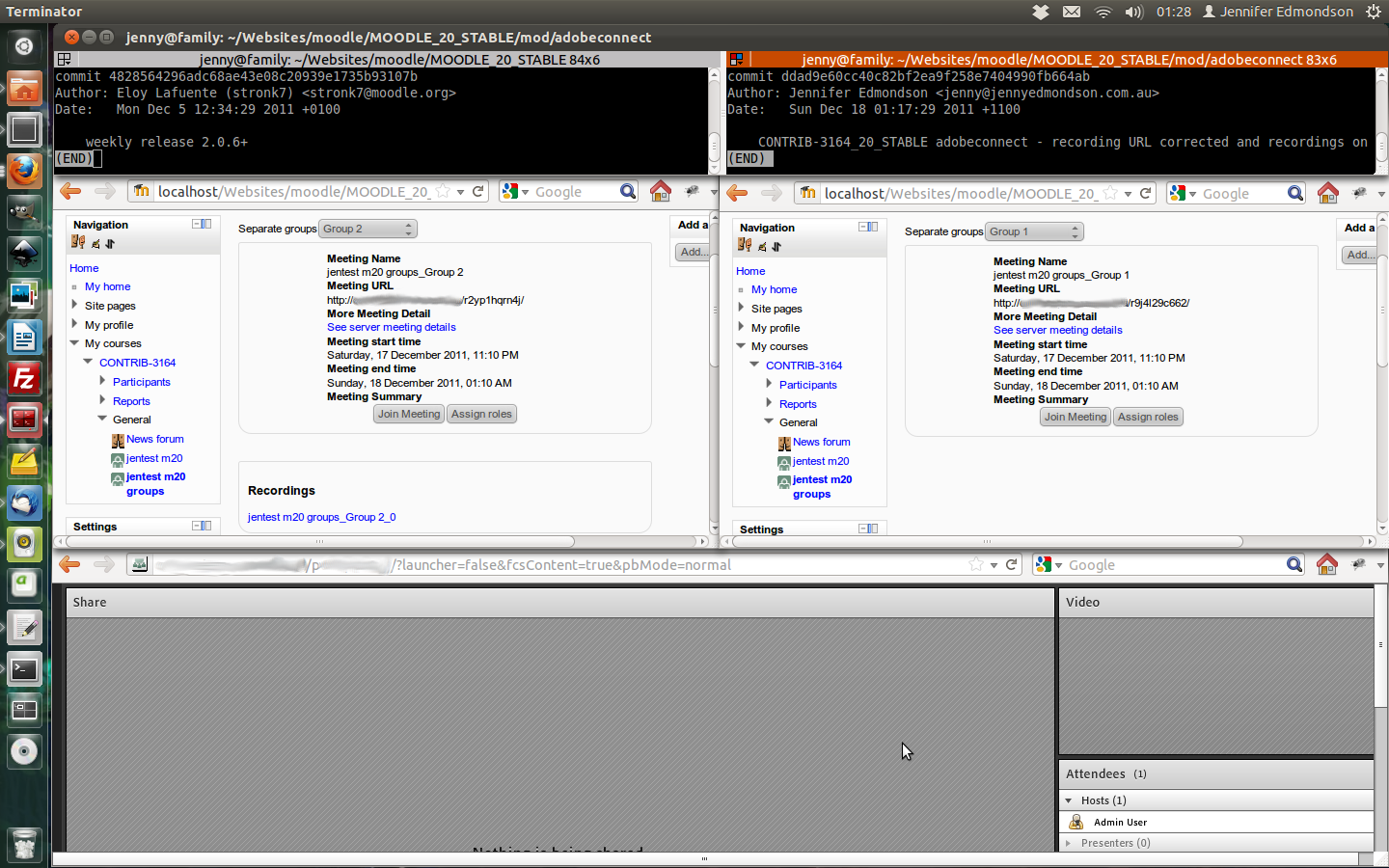Dock the Navigation block in left browser

click(x=206, y=224)
